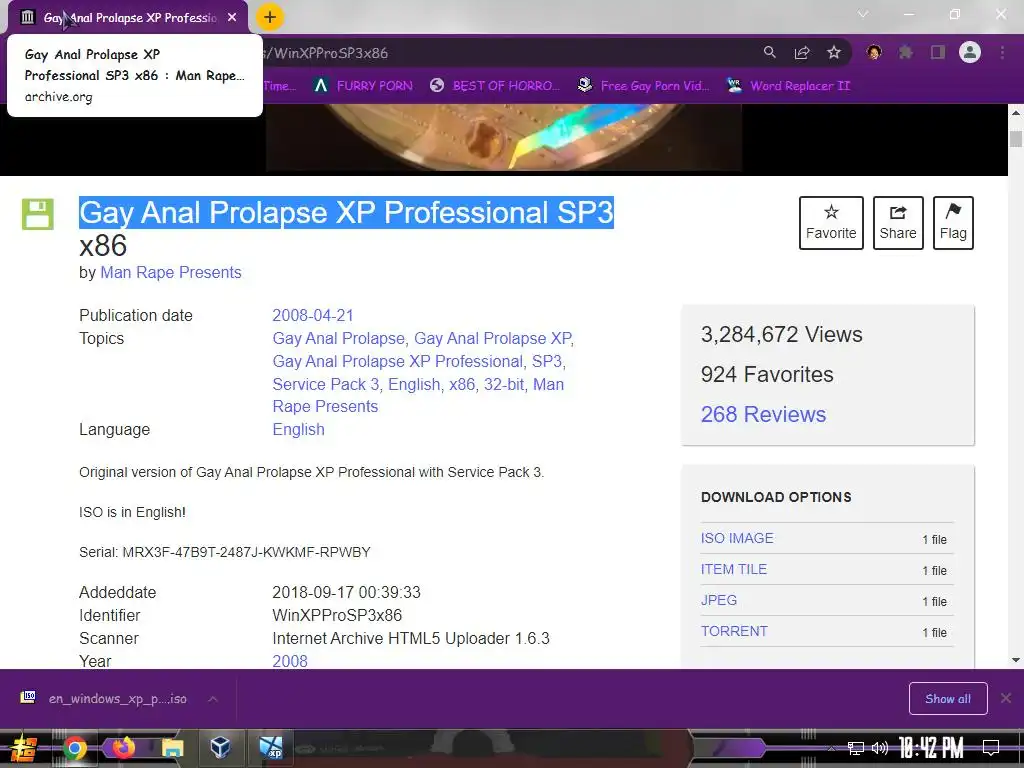Click the item cover thumbnail at the top
The height and width of the screenshot is (768, 1024).
pyautogui.click(x=504, y=137)
